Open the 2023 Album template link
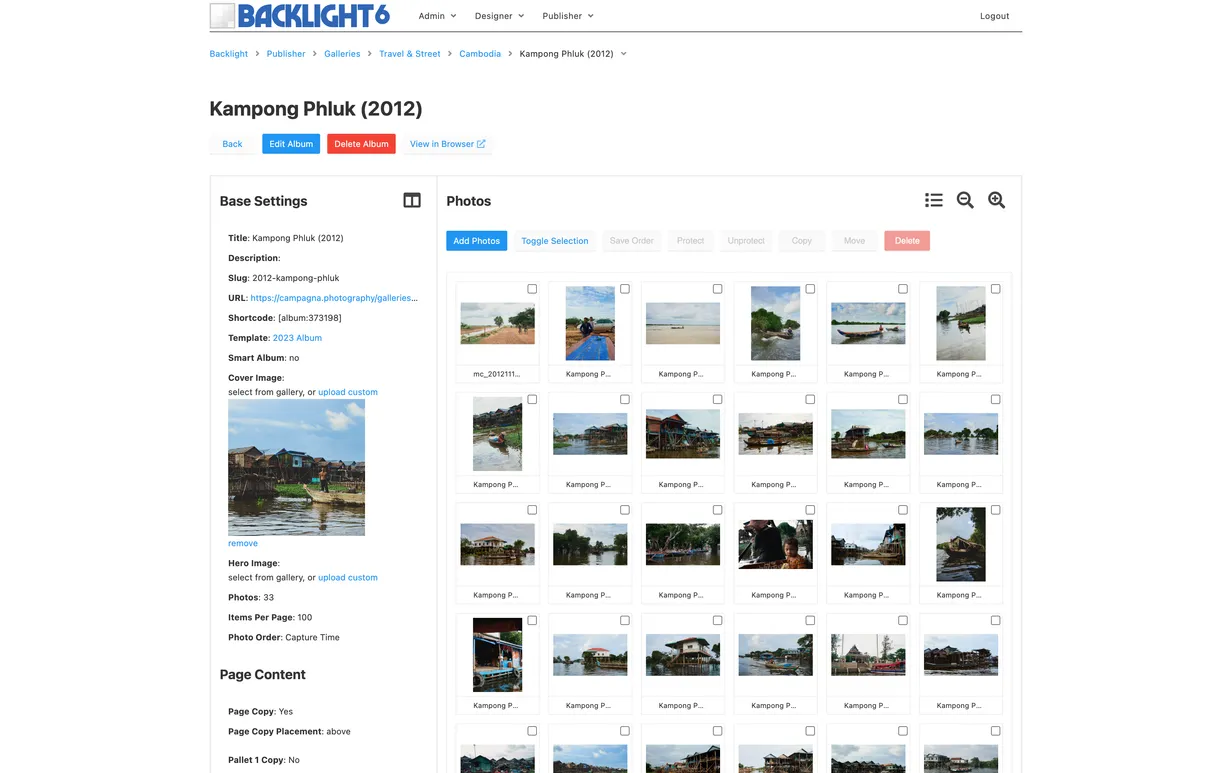1232x773 pixels. click(x=297, y=338)
